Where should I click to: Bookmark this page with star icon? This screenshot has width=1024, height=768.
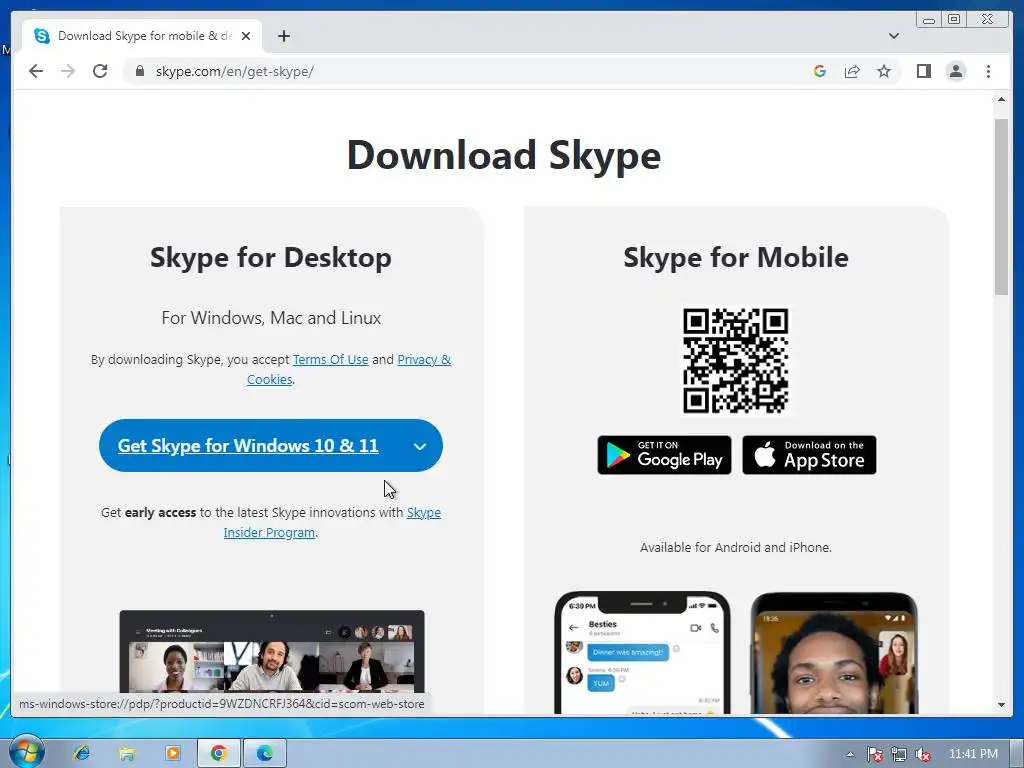pos(884,71)
